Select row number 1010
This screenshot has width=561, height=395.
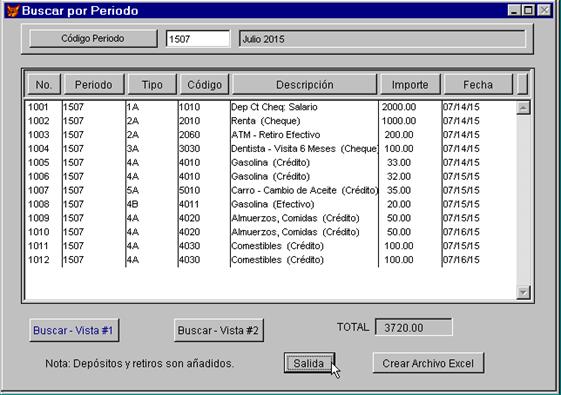pos(38,232)
